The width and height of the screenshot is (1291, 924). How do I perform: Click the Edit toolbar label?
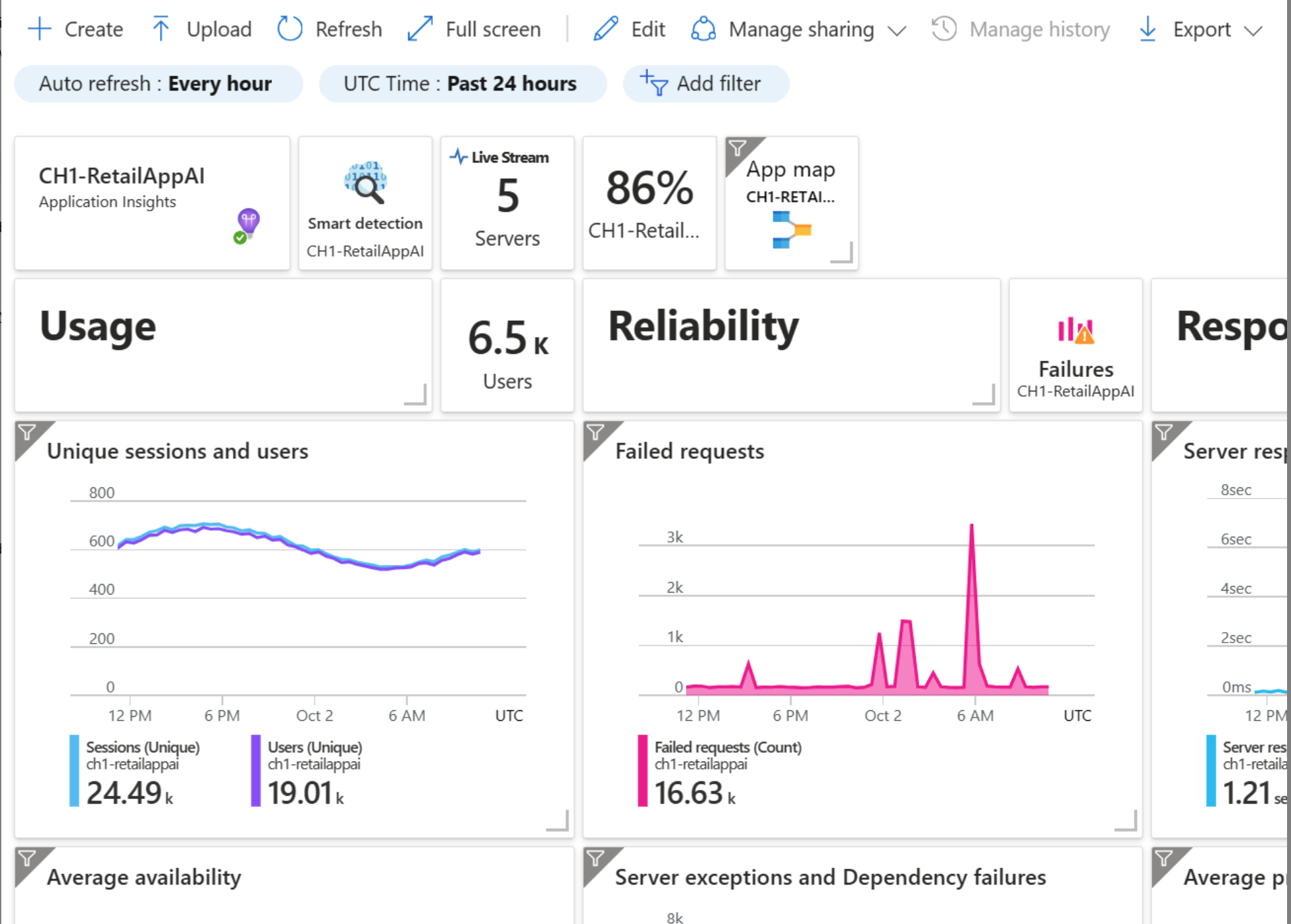[x=648, y=29]
